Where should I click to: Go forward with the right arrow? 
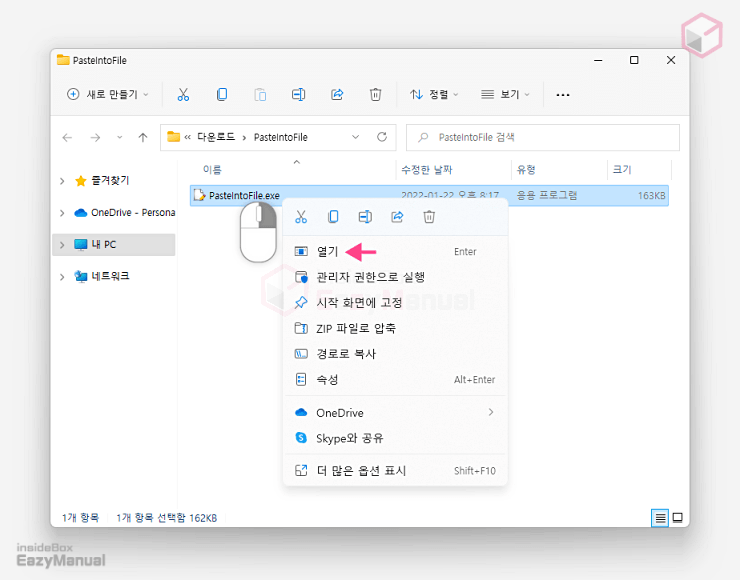click(95, 137)
